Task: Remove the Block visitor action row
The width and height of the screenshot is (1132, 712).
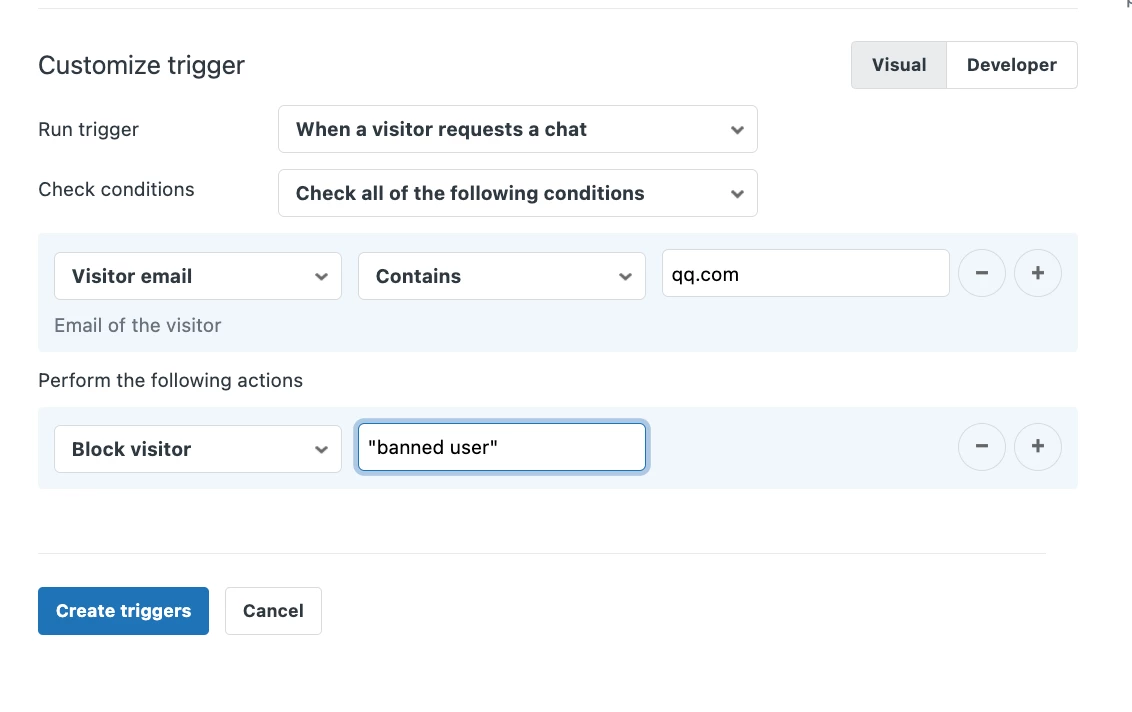Action: pyautogui.click(x=982, y=447)
